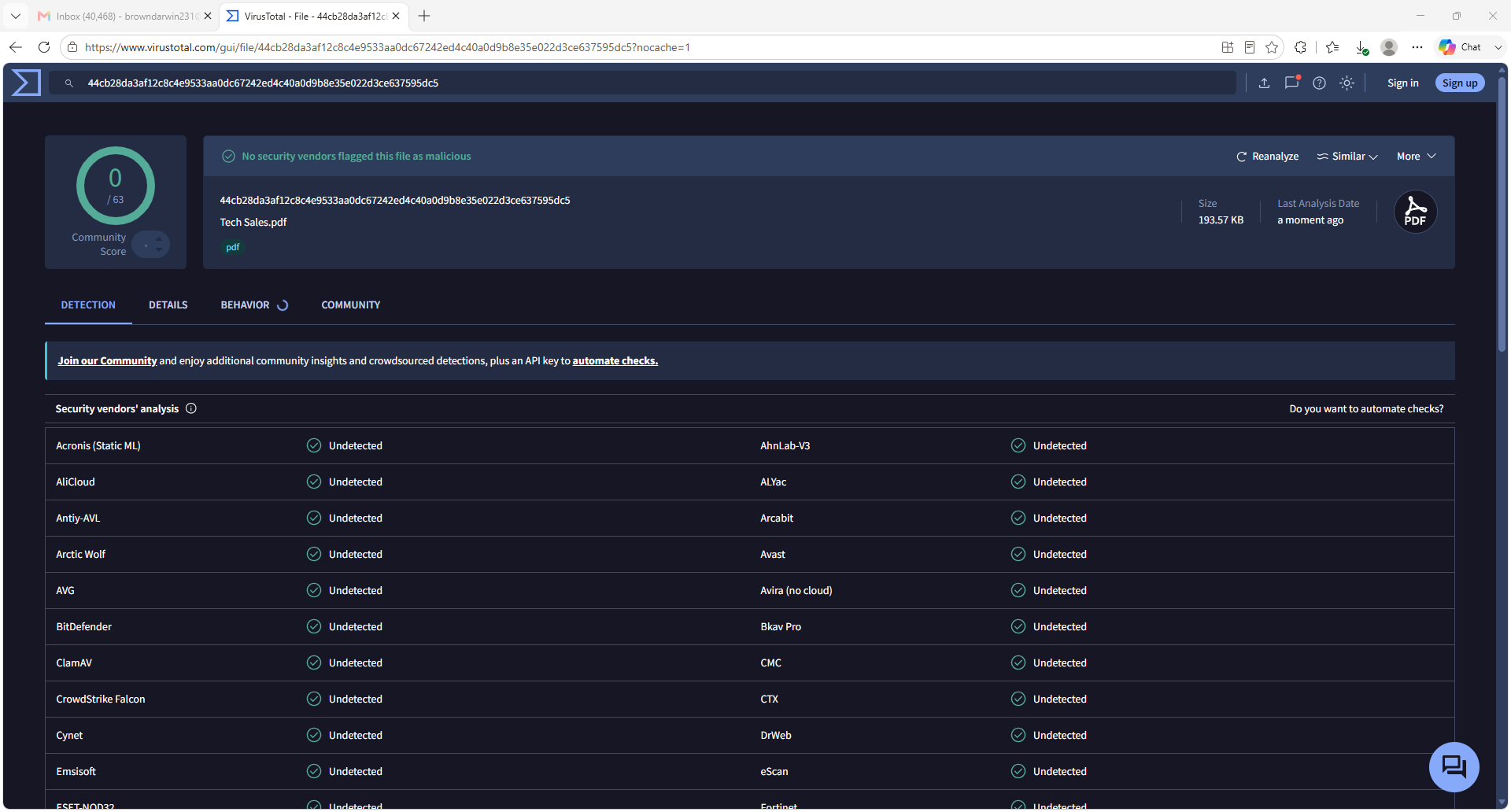1511x812 pixels.
Task: Follow the "Join our Community" link
Action: (x=107, y=361)
